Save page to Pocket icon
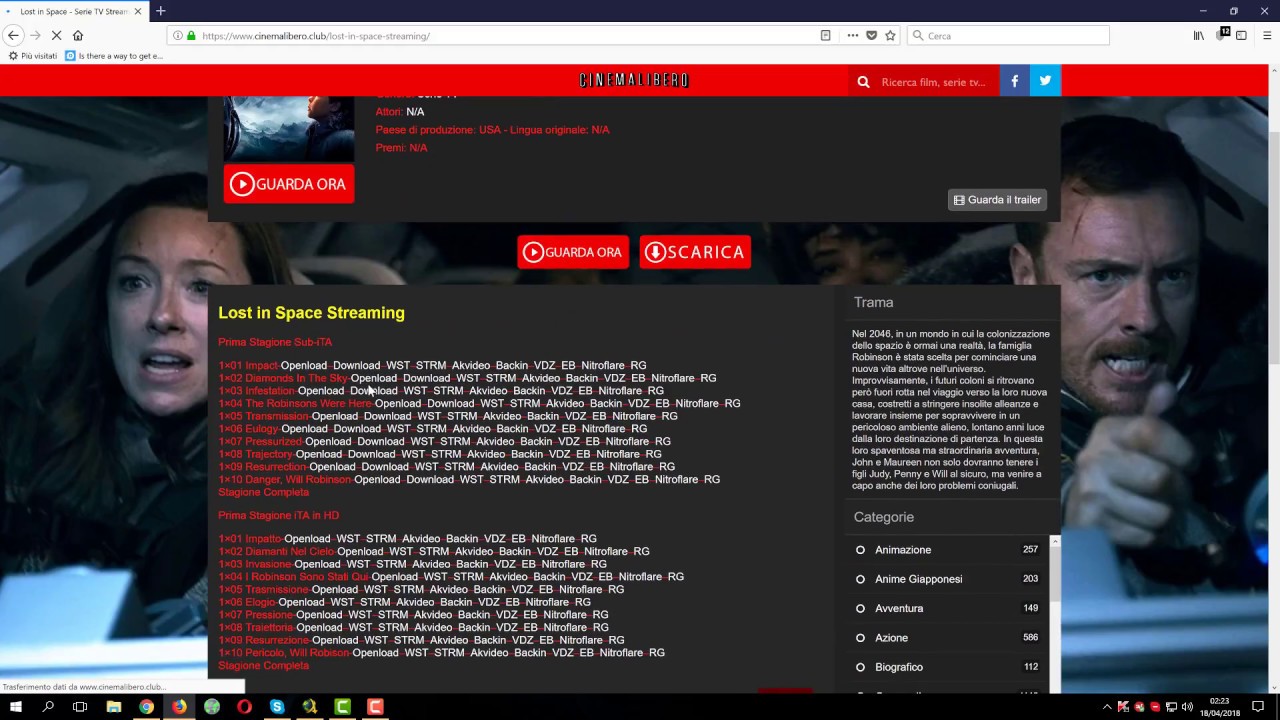1280x720 pixels. (x=871, y=35)
